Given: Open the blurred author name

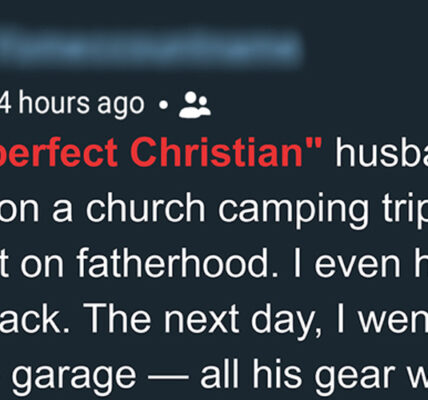Looking at the screenshot, I should 152,47.
